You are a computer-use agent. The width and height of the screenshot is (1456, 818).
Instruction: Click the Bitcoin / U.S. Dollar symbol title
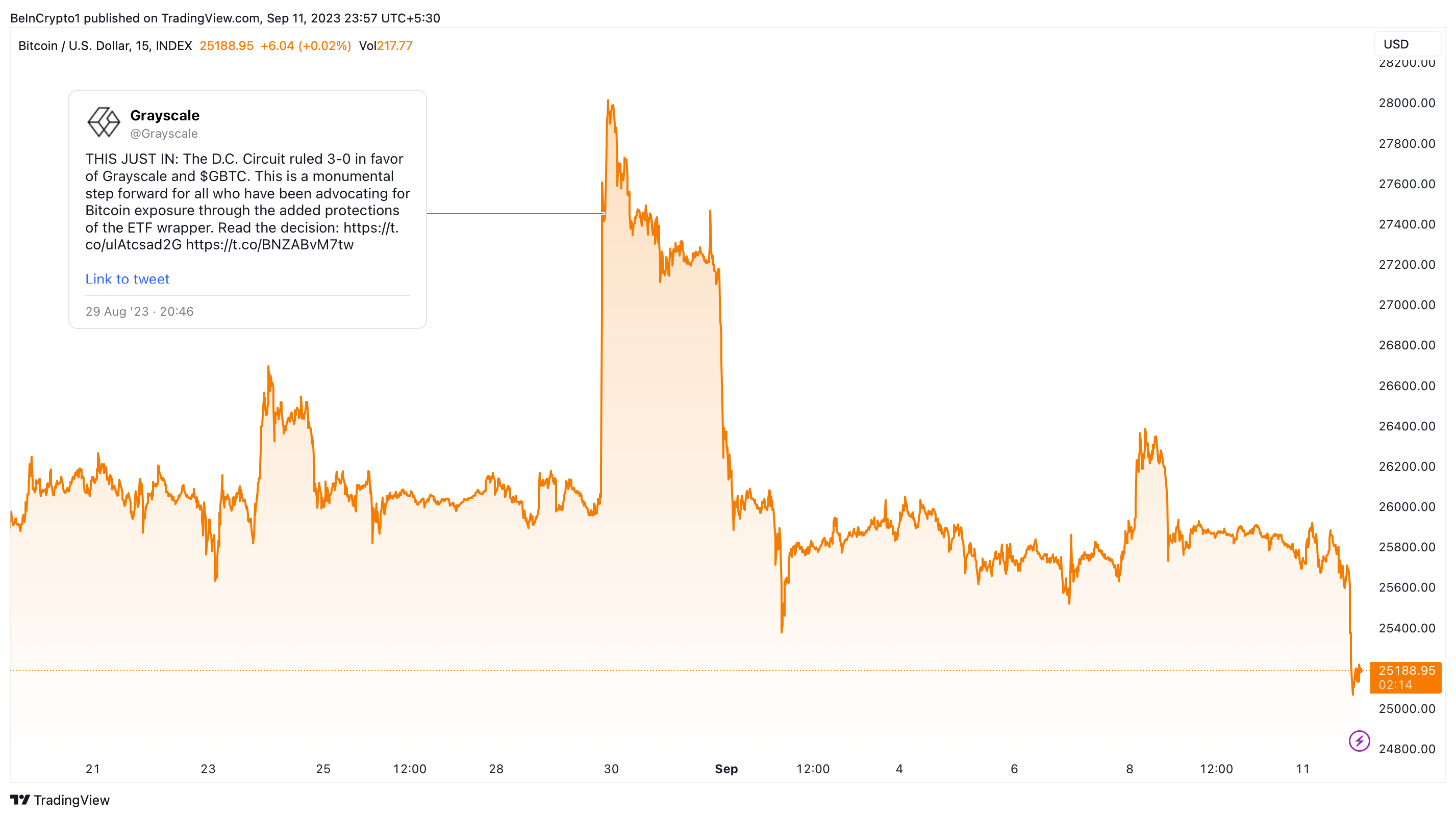(x=105, y=46)
